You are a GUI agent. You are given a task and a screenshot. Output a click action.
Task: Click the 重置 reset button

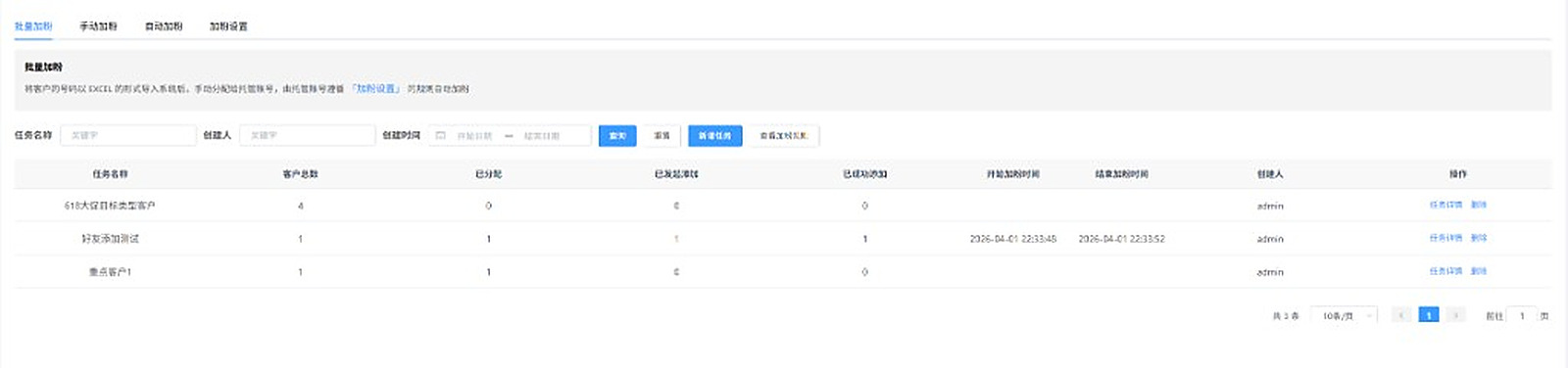point(662,136)
